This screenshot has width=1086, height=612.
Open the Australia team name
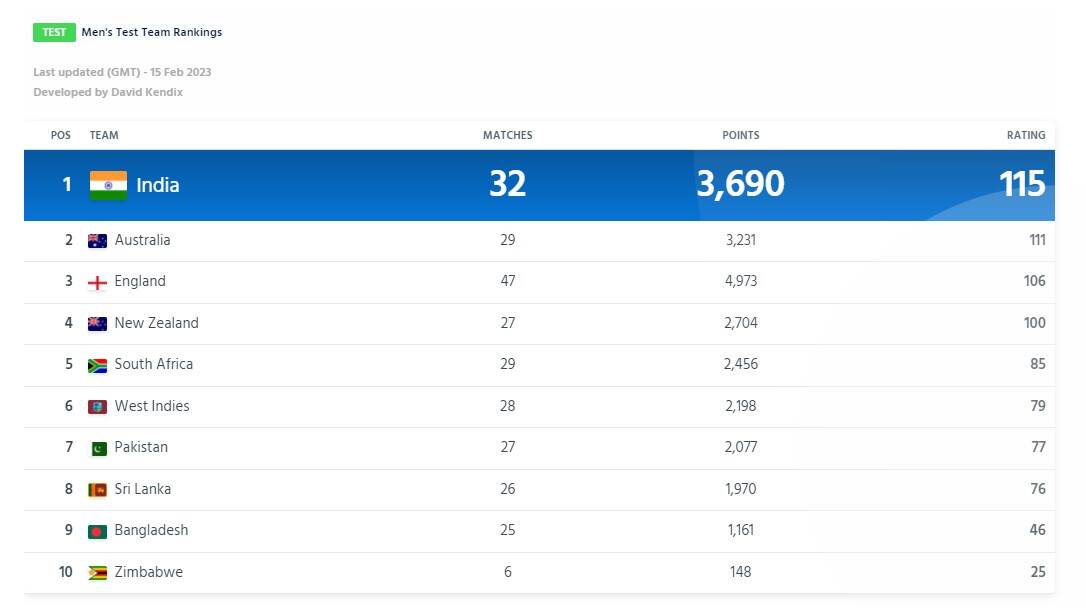point(143,240)
